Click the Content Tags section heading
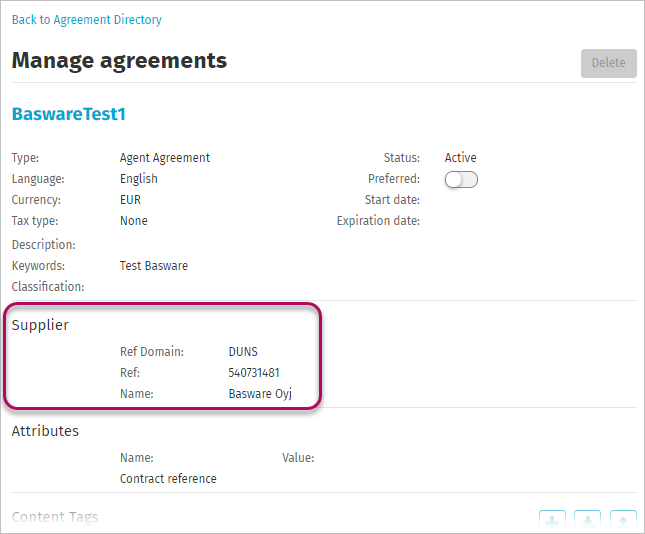The image size is (645, 534). 55,517
